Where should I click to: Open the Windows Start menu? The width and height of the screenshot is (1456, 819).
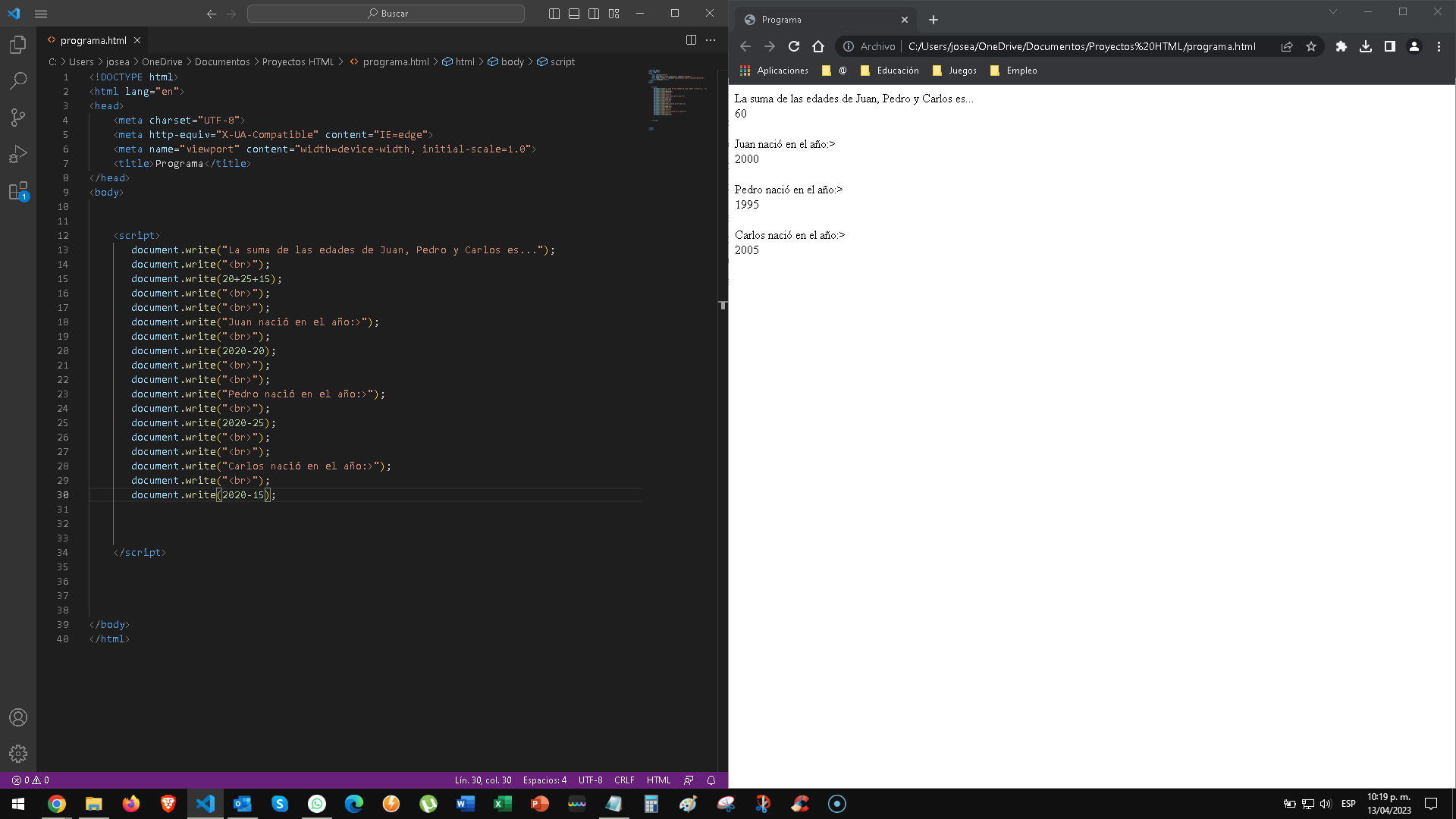(18, 804)
